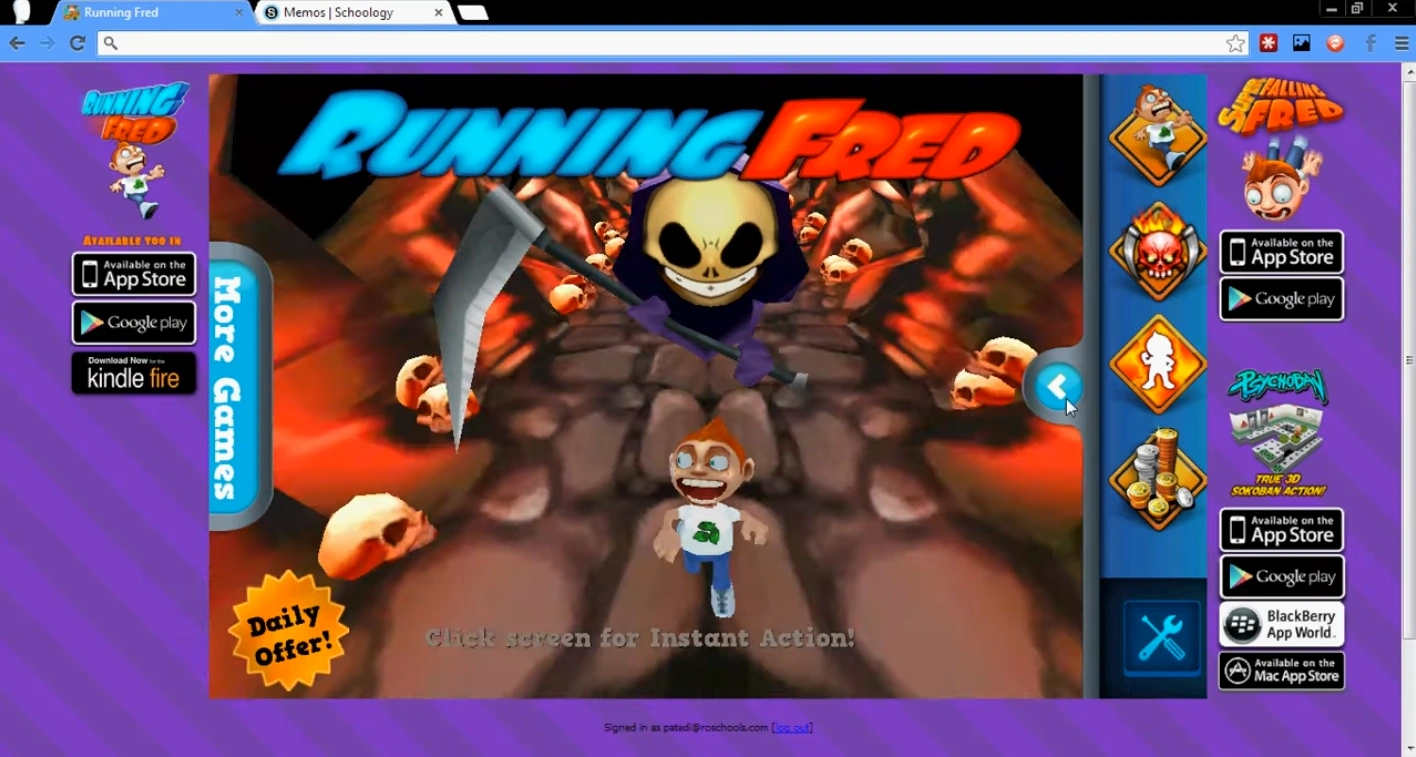Open Google Play badge under Psychoban

pyautogui.click(x=1281, y=577)
